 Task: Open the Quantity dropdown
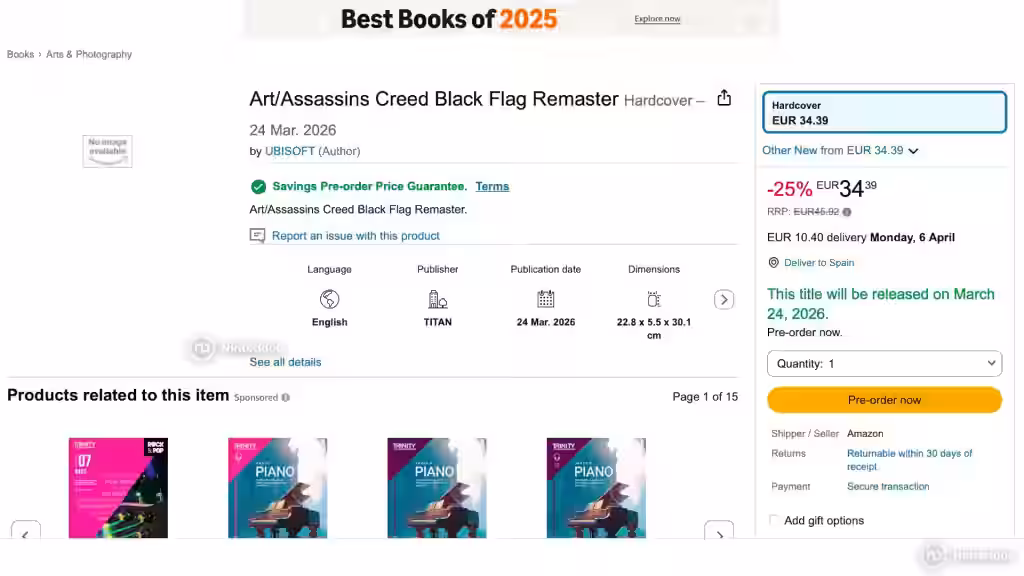point(884,363)
